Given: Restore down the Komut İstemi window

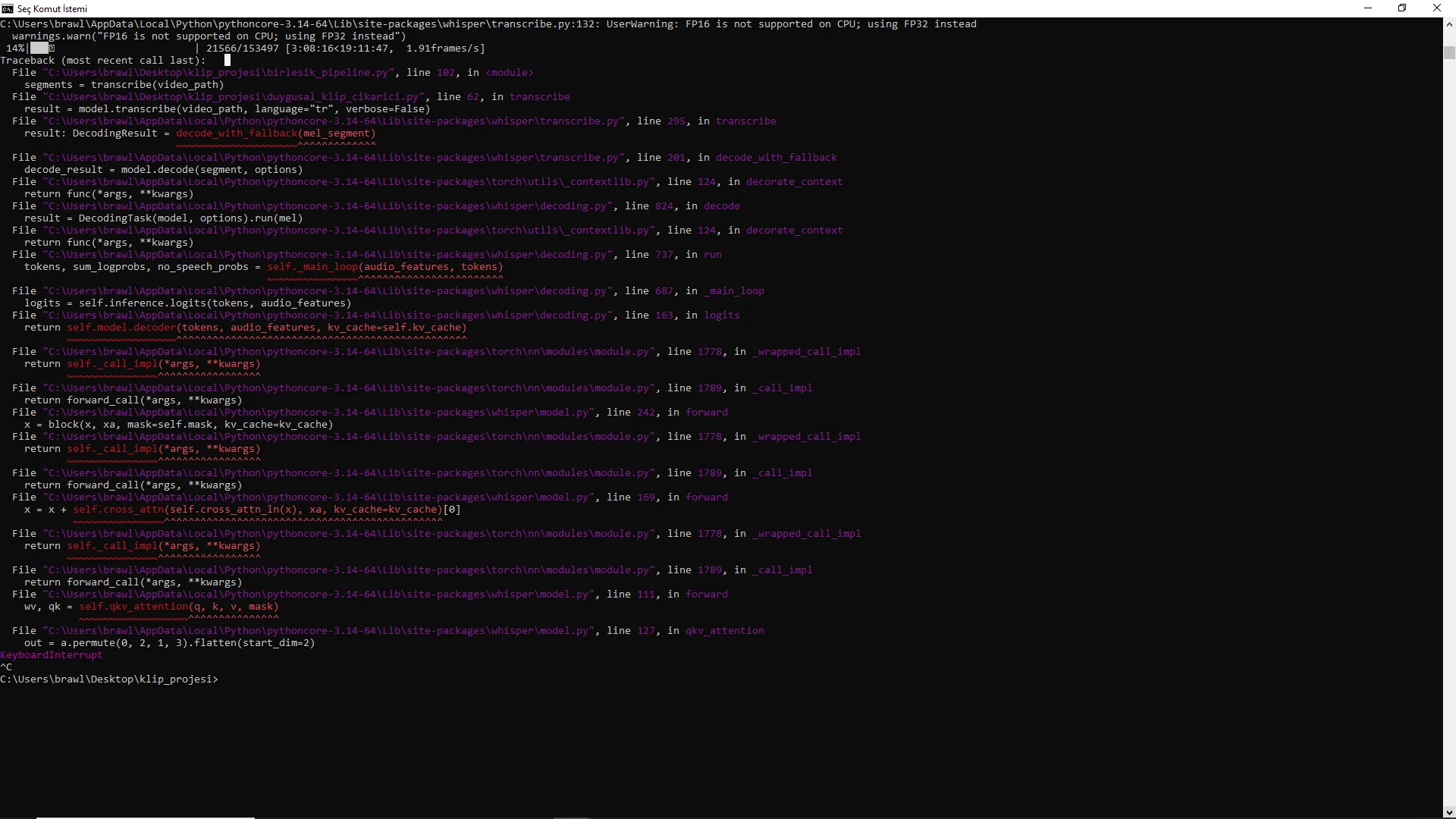Looking at the screenshot, I should point(1402,8).
